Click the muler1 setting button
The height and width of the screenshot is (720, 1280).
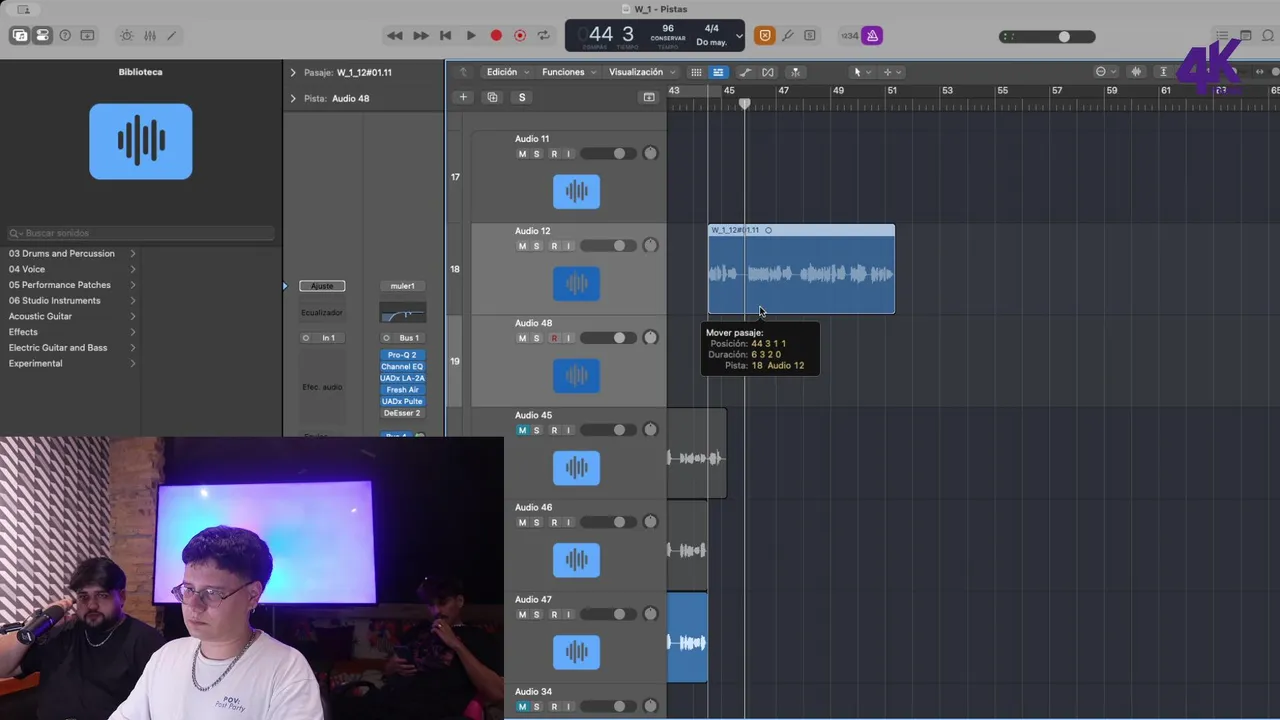click(402, 286)
